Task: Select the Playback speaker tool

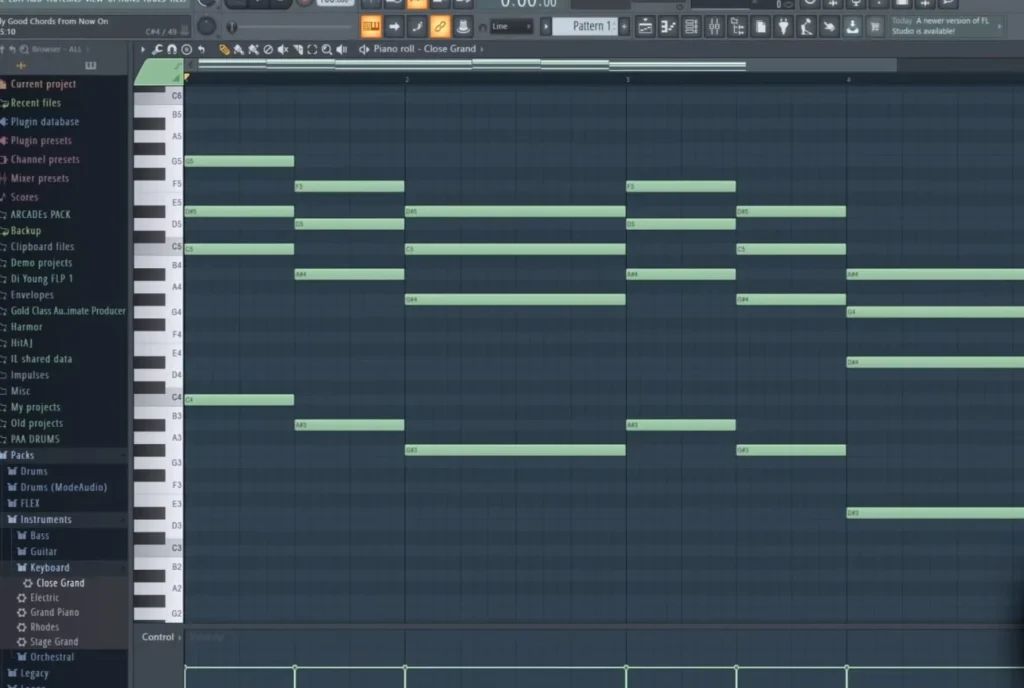Action: click(x=342, y=49)
